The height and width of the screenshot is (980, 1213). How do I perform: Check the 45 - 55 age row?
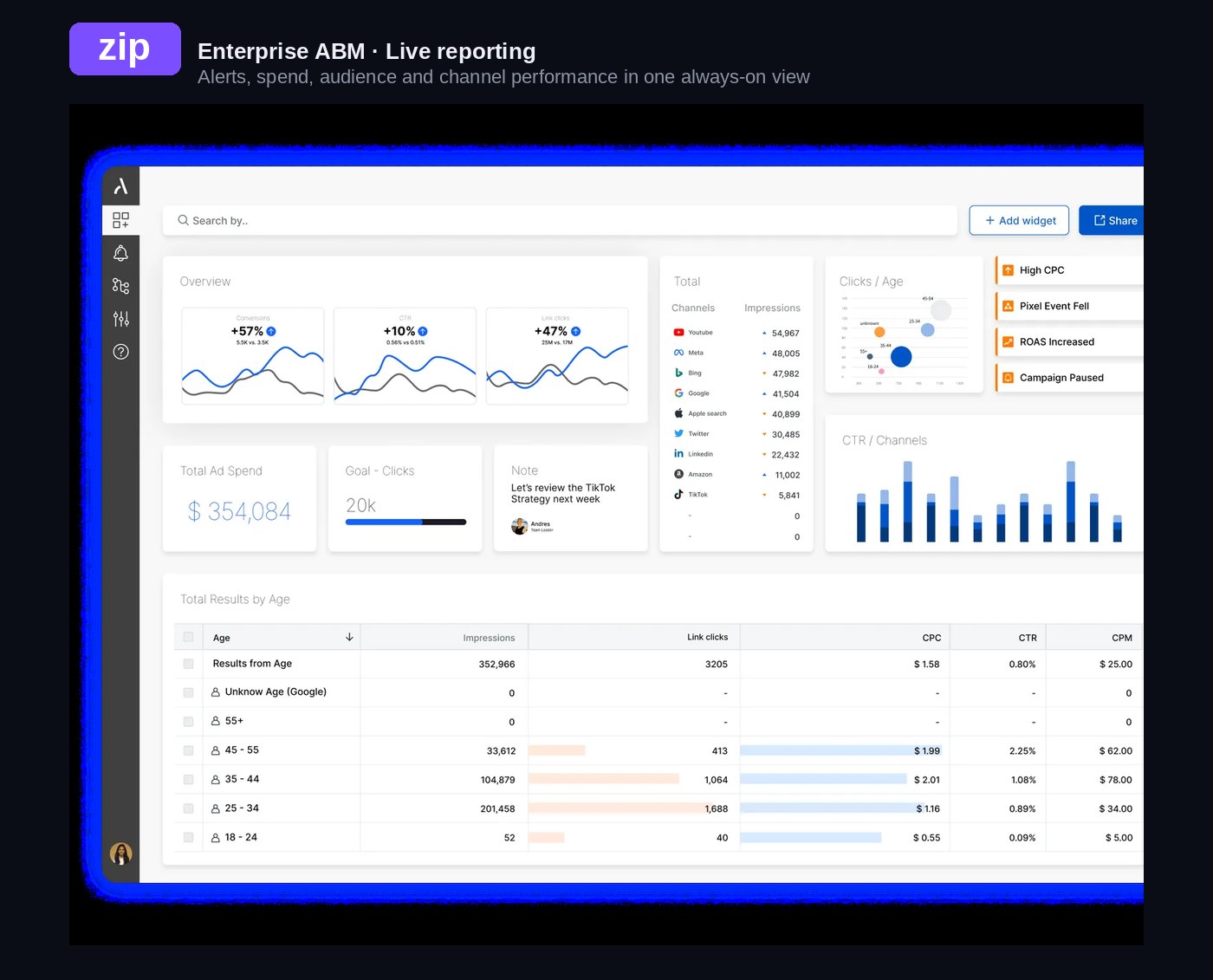[x=188, y=750]
